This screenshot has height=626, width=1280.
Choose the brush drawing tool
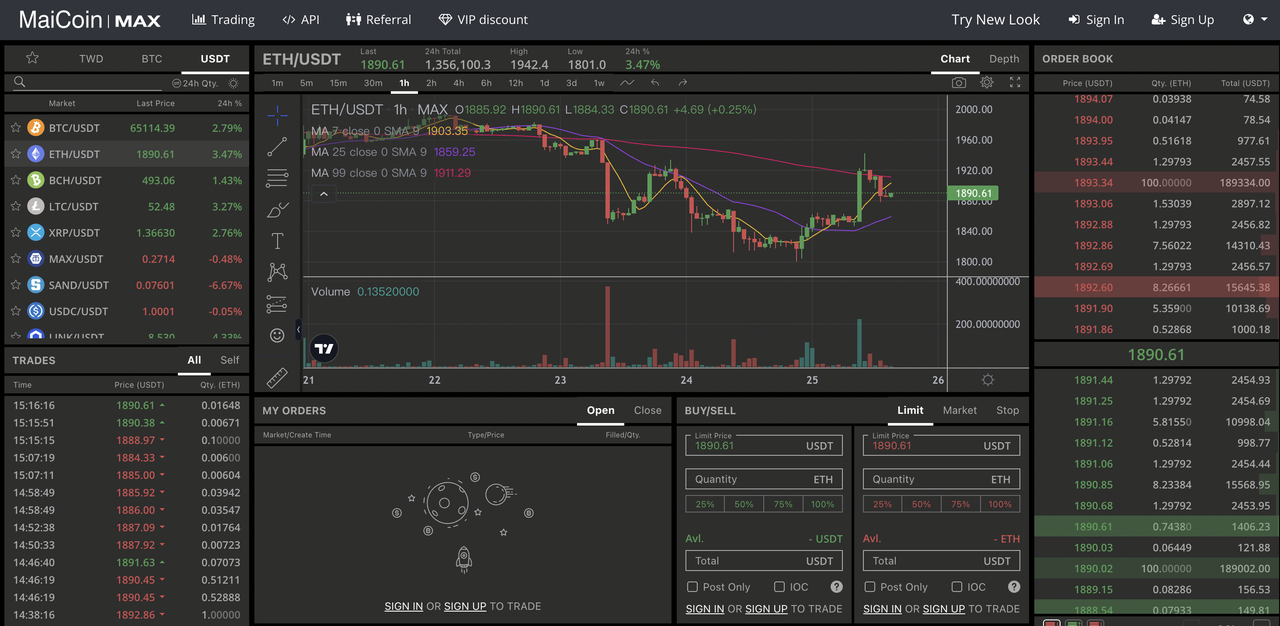pyautogui.click(x=278, y=210)
